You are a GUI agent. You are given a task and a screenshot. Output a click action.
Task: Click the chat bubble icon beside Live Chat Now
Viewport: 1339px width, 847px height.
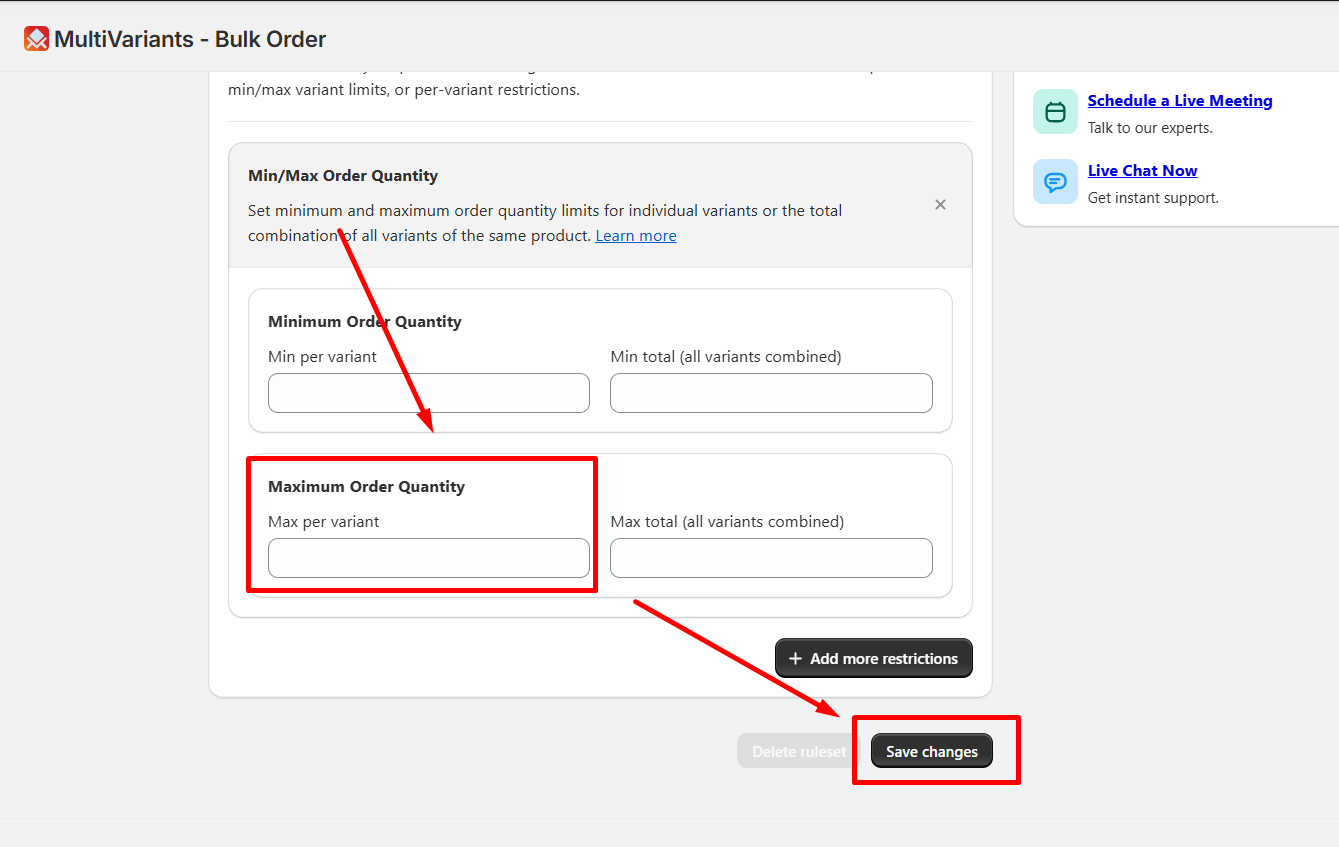[x=1055, y=182]
